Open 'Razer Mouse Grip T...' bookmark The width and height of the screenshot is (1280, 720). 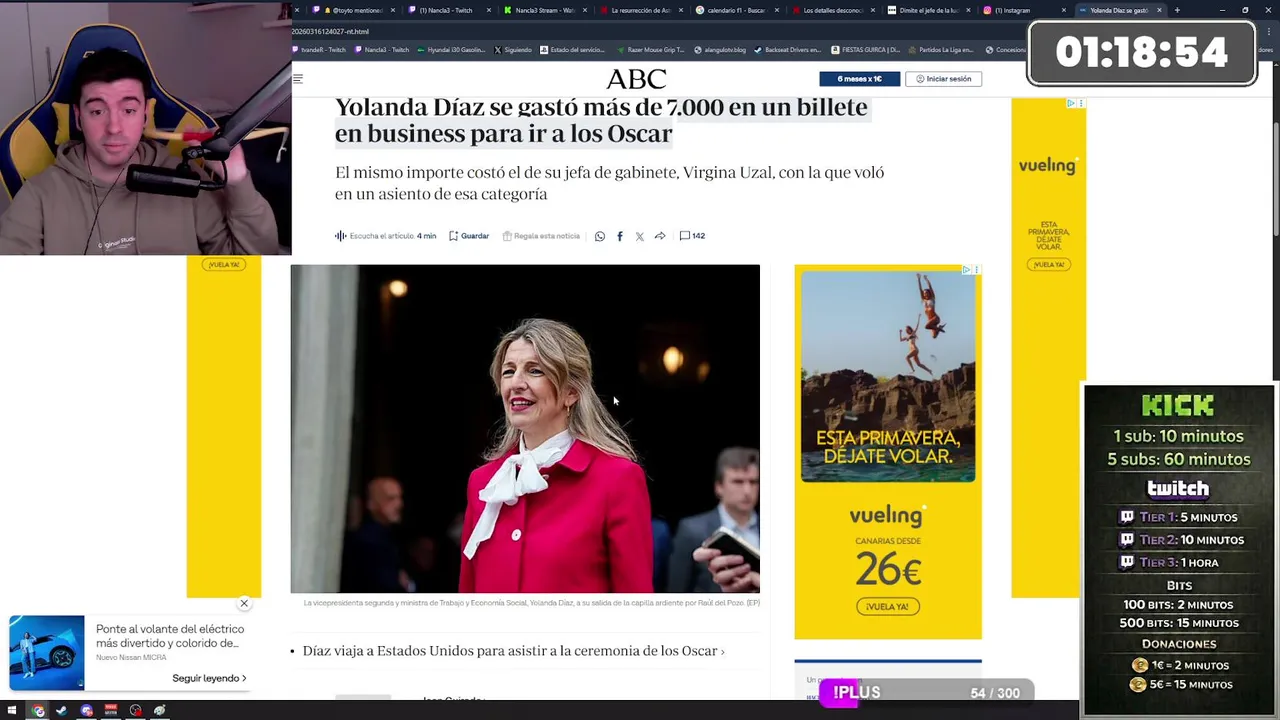(650, 50)
